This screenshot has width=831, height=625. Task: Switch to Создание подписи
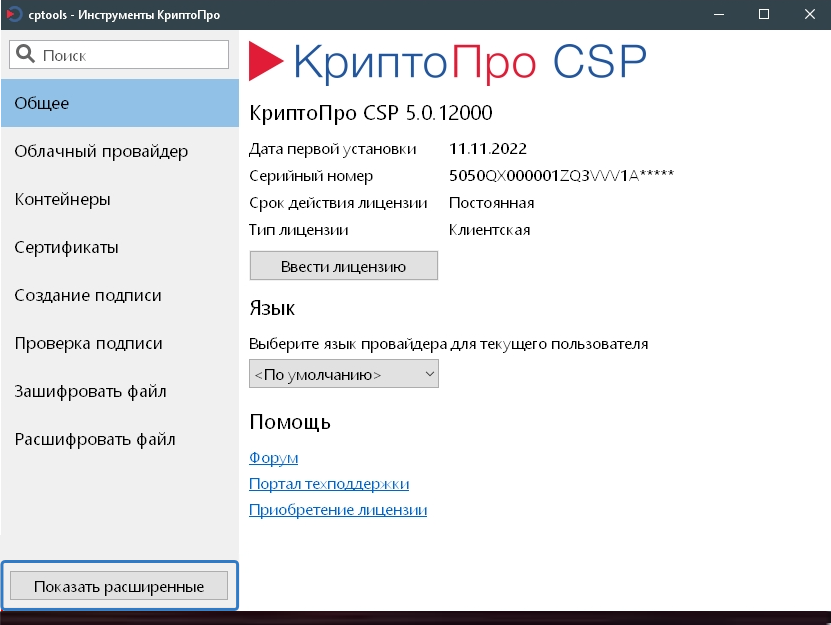[120, 295]
